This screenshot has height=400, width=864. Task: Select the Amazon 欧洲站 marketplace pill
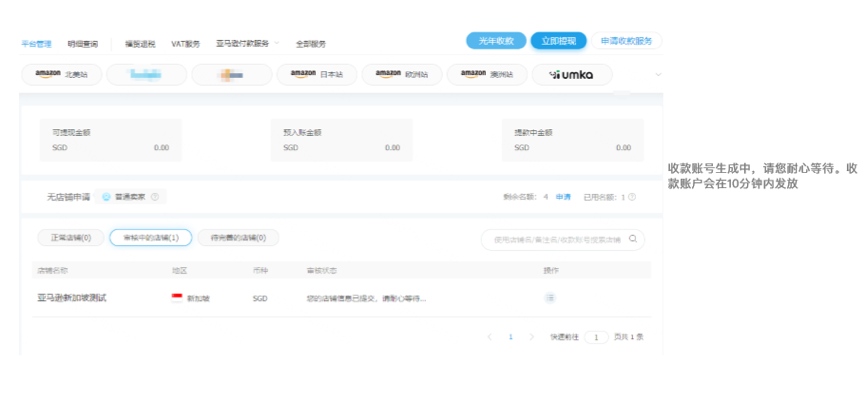(402, 74)
